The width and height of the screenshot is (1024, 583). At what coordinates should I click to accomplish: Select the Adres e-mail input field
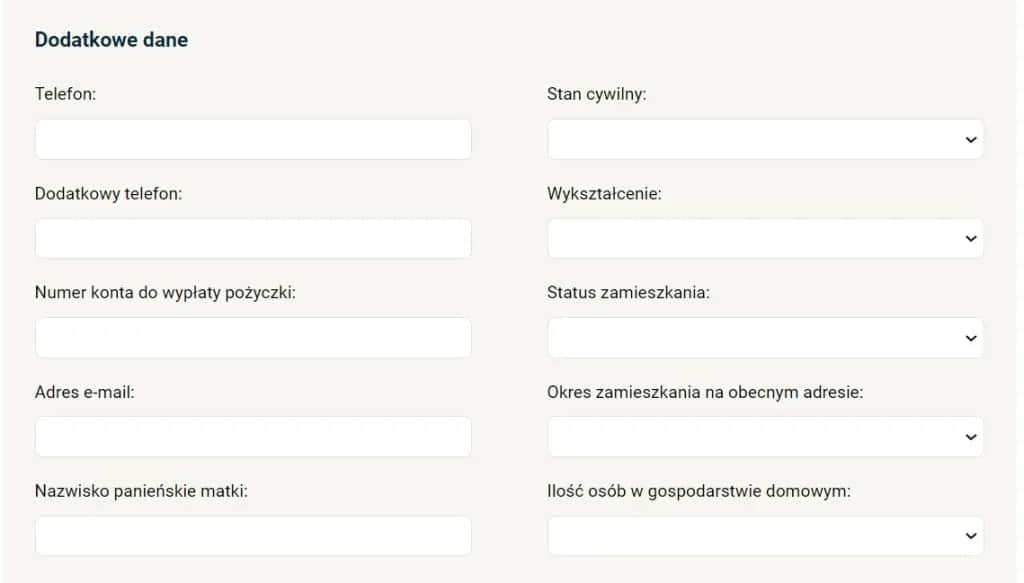click(x=252, y=436)
